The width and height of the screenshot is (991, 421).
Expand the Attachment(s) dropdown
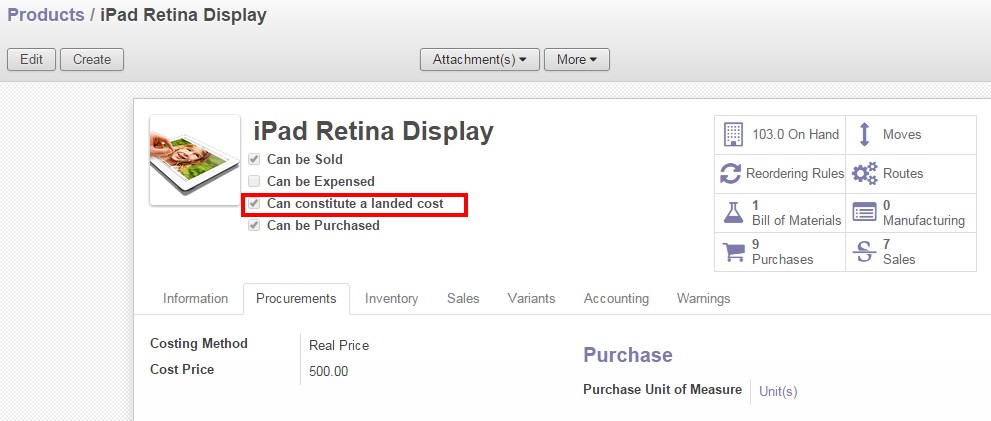pyautogui.click(x=479, y=60)
